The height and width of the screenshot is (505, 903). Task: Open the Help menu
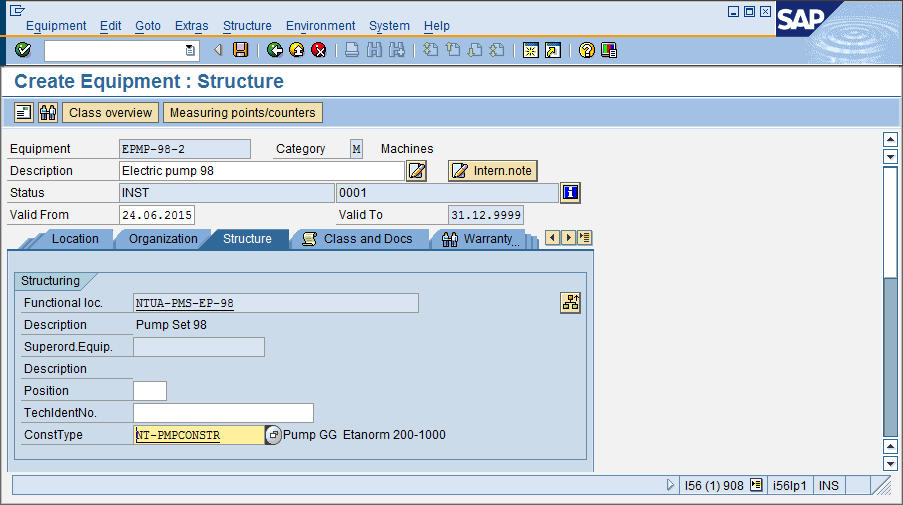pos(437,26)
